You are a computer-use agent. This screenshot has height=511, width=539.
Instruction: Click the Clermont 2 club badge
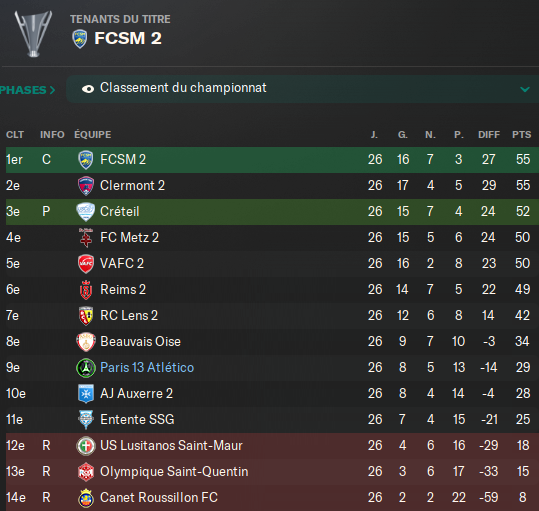click(x=86, y=186)
